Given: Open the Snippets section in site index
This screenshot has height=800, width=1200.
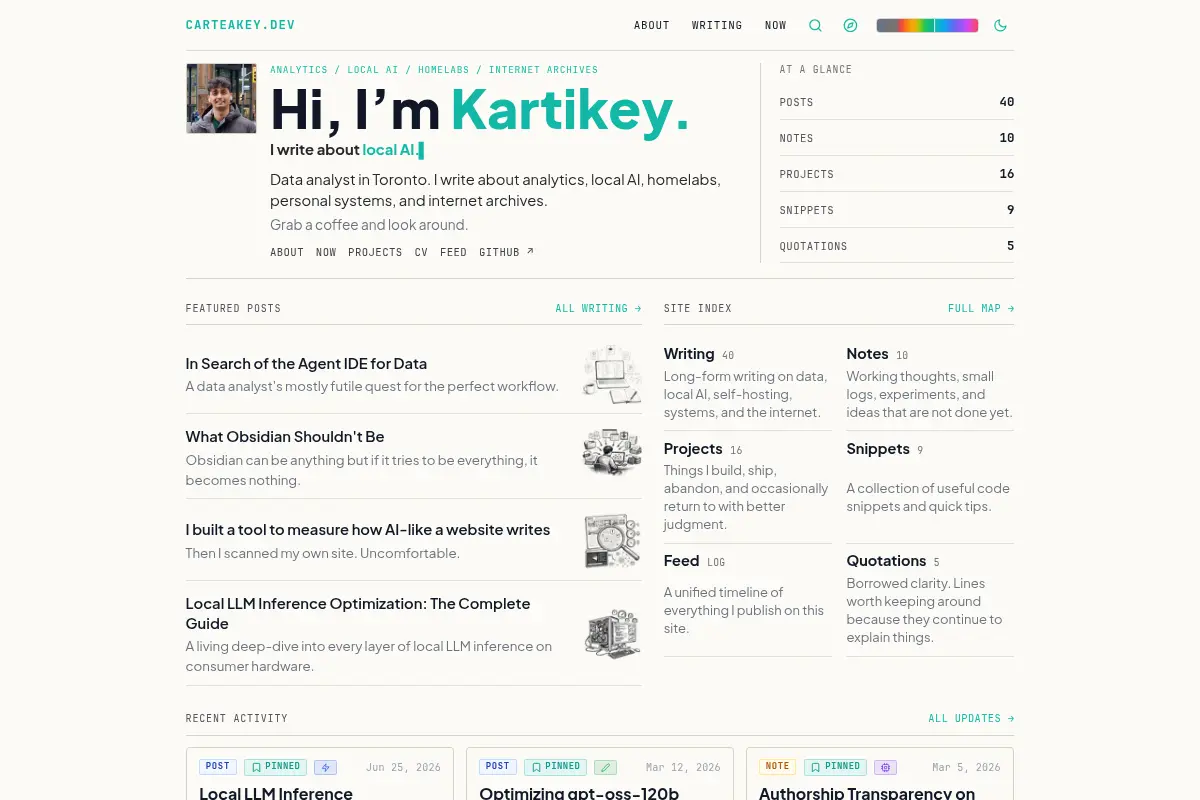Looking at the screenshot, I should 878,449.
